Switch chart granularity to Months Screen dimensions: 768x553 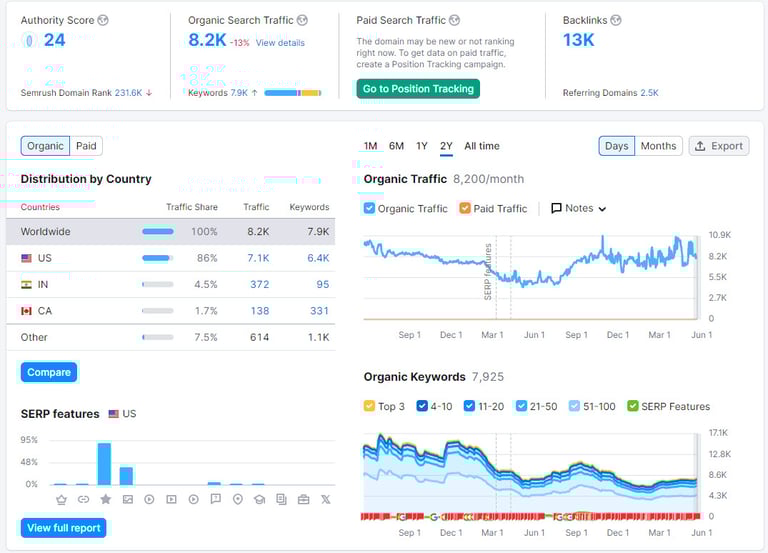[x=658, y=146]
